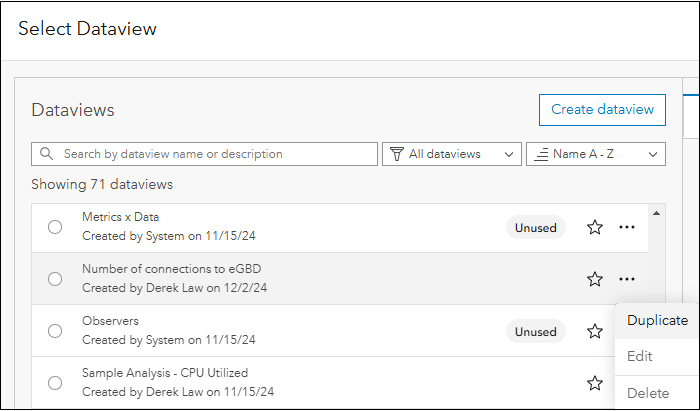Screen dimensions: 700x411
Task: Star the Sample Analysis - CPU Utilized dataview
Action: (x=595, y=383)
